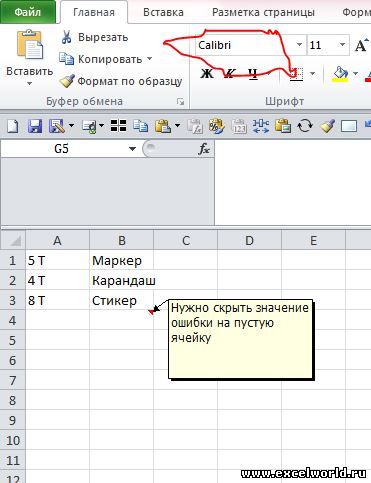Activate the Формат по образцу brush

(x=121, y=81)
